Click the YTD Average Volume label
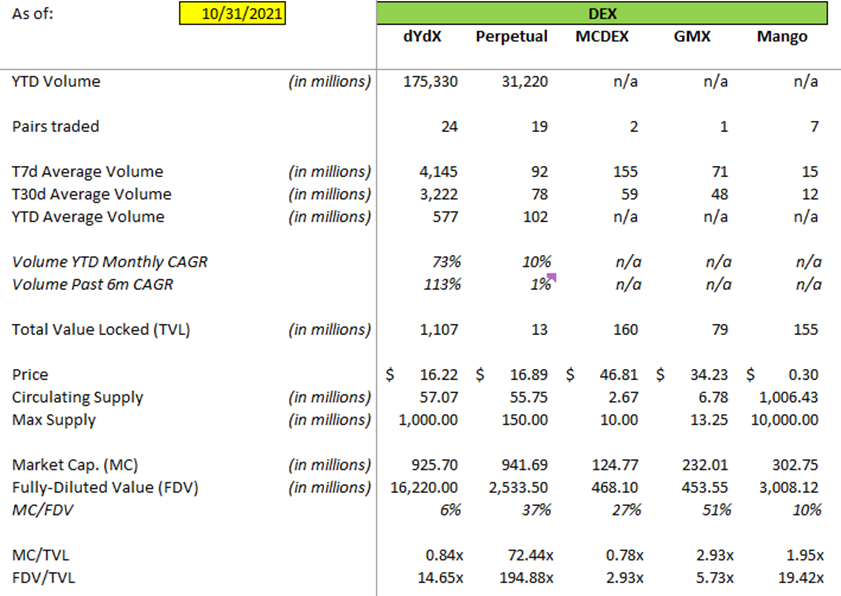 88,217
